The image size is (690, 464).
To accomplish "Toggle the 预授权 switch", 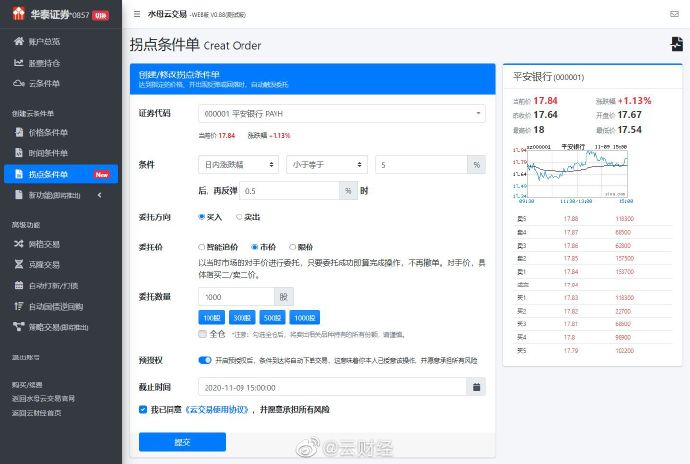I will click(204, 359).
